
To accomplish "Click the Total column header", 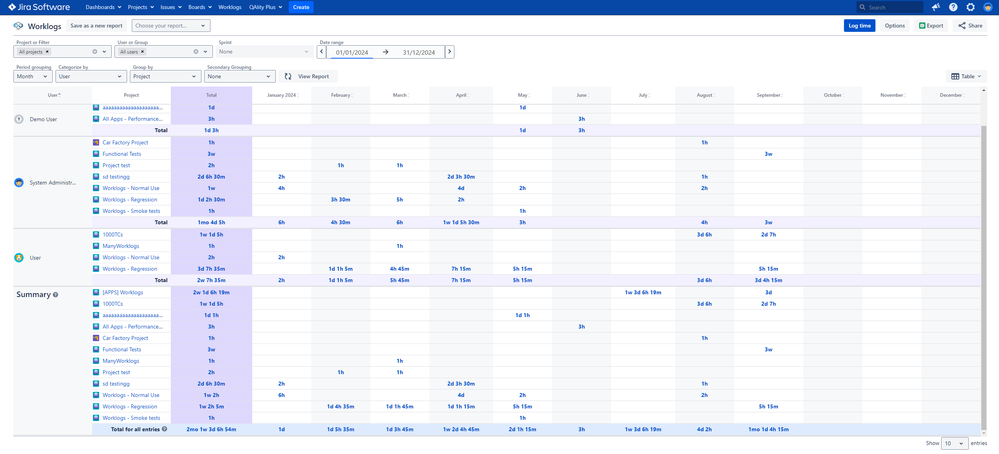I will (212, 95).
